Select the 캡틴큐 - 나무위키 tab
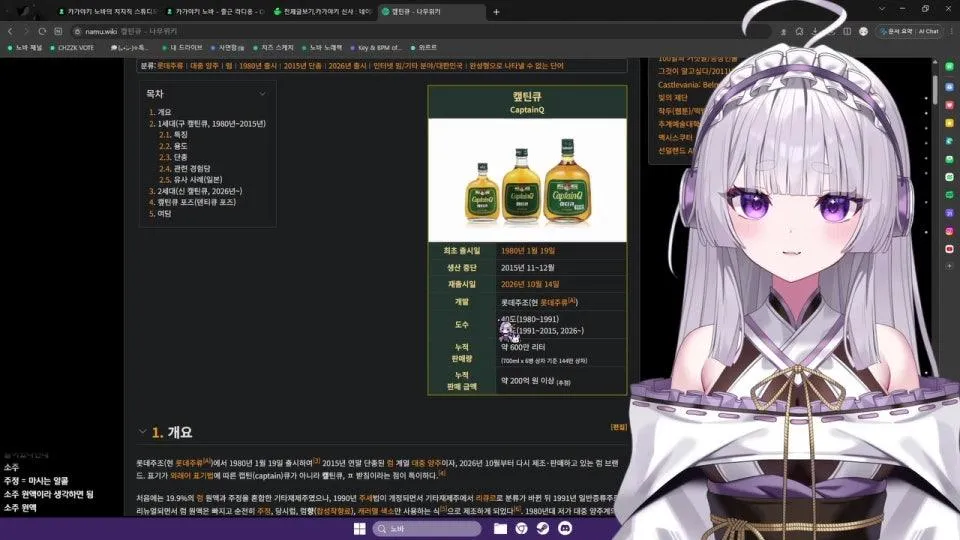 coord(432,12)
